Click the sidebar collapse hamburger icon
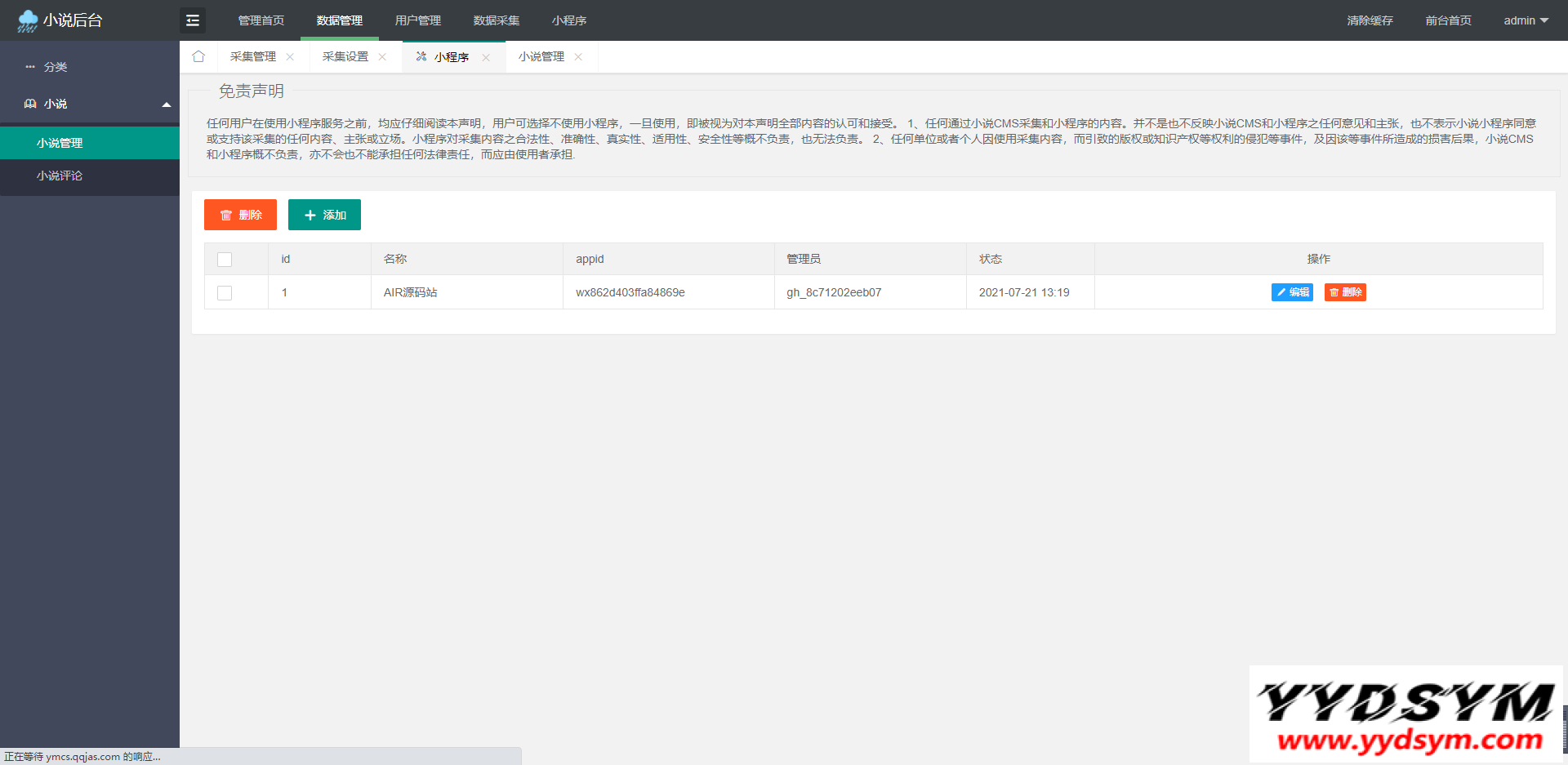Screen dimensions: 1568x765 click(193, 20)
